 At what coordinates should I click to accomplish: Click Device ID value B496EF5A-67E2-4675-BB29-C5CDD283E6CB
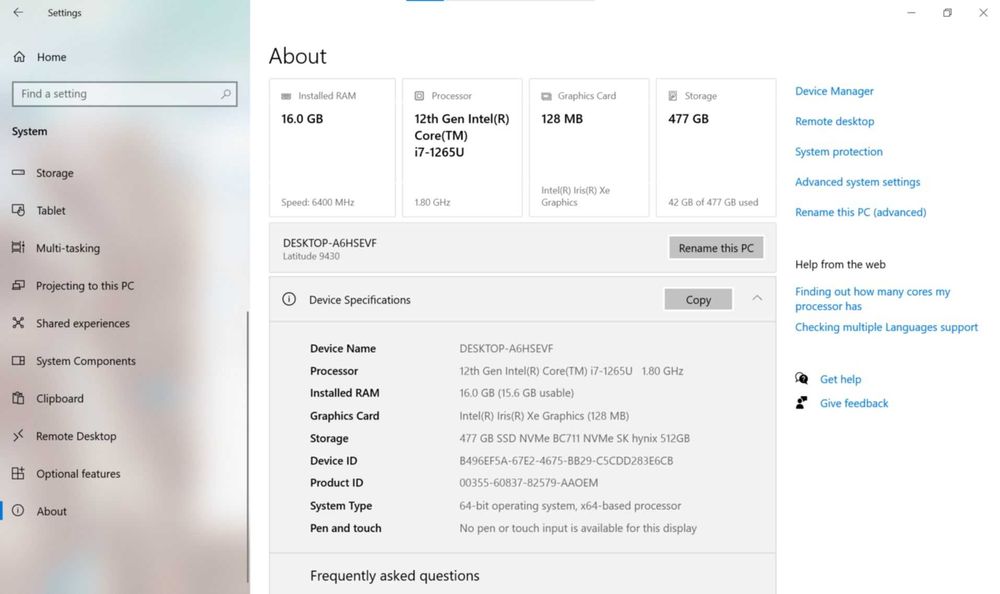coord(566,461)
